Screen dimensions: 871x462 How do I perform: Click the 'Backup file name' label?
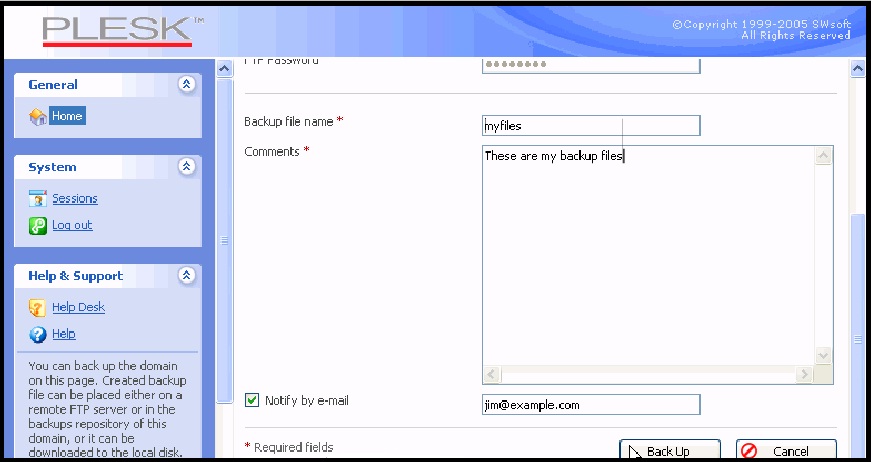[288, 122]
